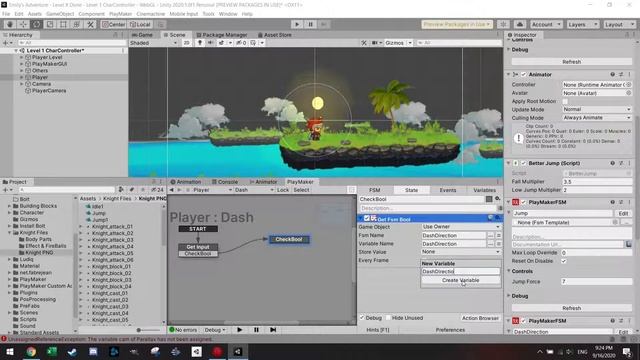Click PlayMaker editor play button
Screen dimensions: 640x360
240,330
